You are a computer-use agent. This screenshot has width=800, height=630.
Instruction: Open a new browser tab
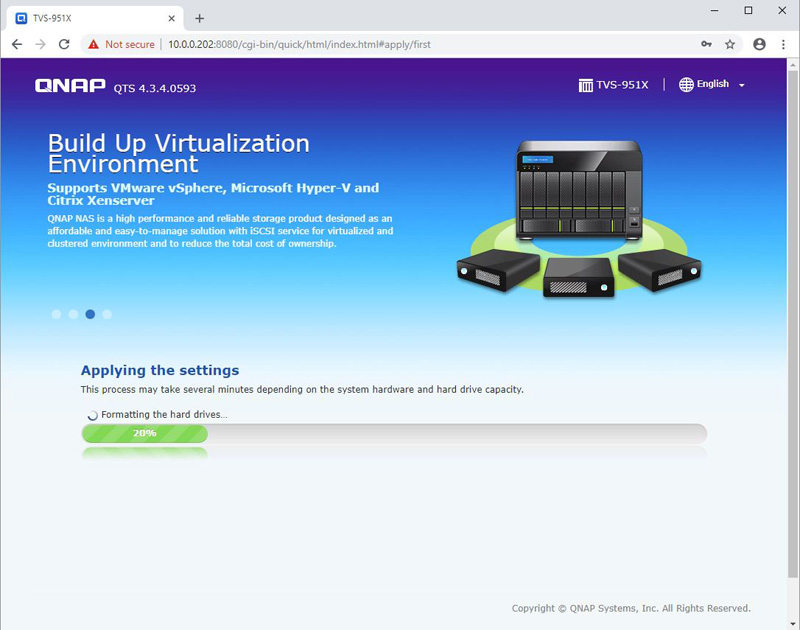199,18
